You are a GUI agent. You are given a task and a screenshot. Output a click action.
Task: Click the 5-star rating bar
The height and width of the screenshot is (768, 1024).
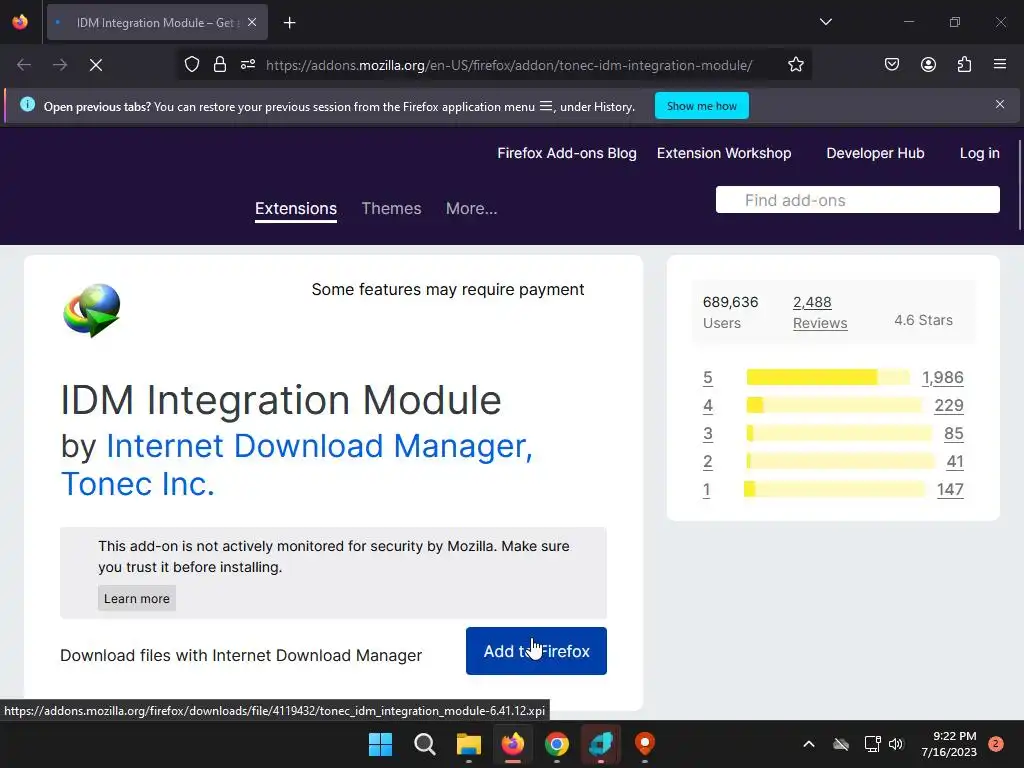coord(828,377)
